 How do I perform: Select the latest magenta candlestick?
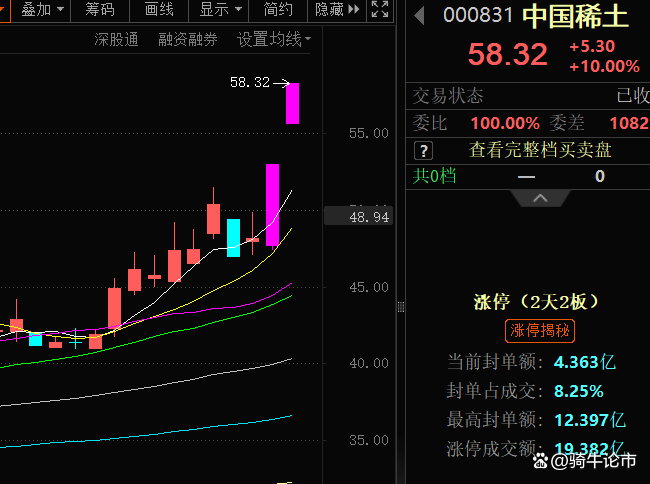(292, 103)
